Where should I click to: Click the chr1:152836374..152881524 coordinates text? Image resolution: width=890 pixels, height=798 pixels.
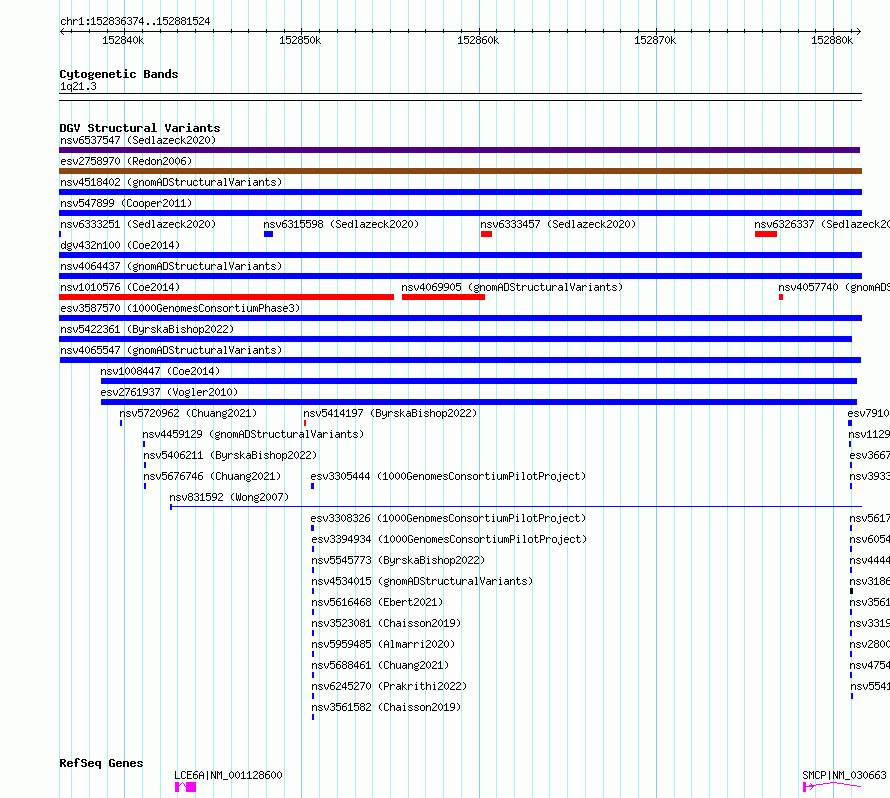[x=135, y=22]
